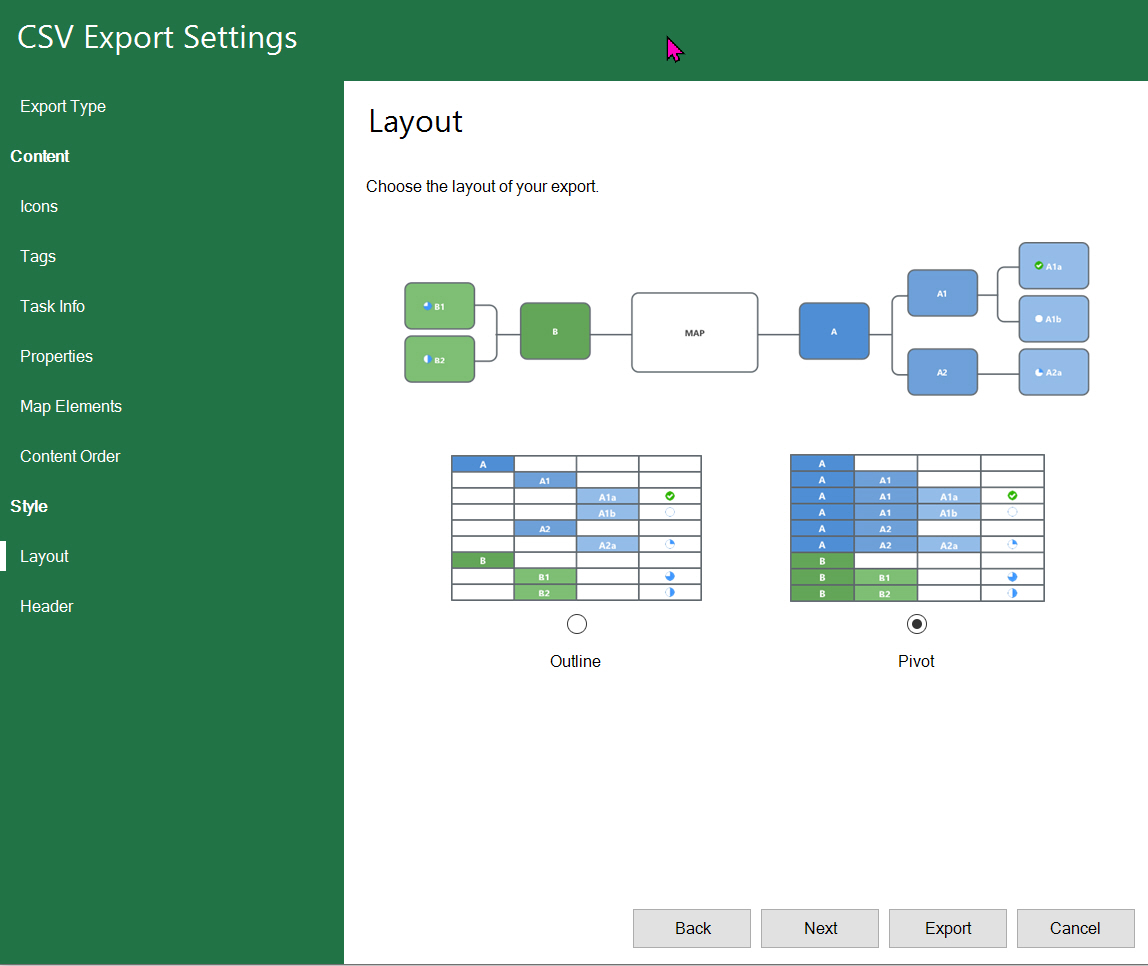The image size is (1148, 966).
Task: Switch to Task Info settings
Action: click(x=52, y=306)
